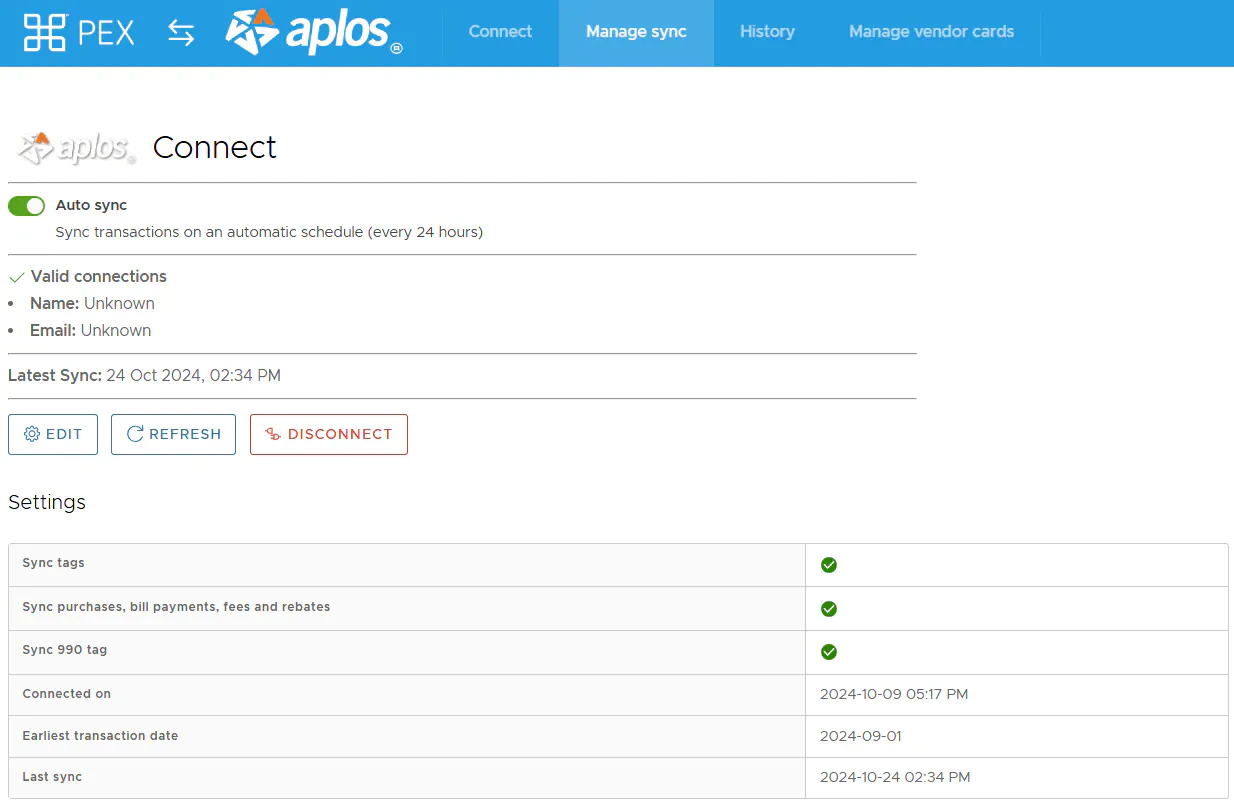The image size is (1234, 803).
Task: Click the sync arrows icon between logos
Action: click(x=181, y=33)
